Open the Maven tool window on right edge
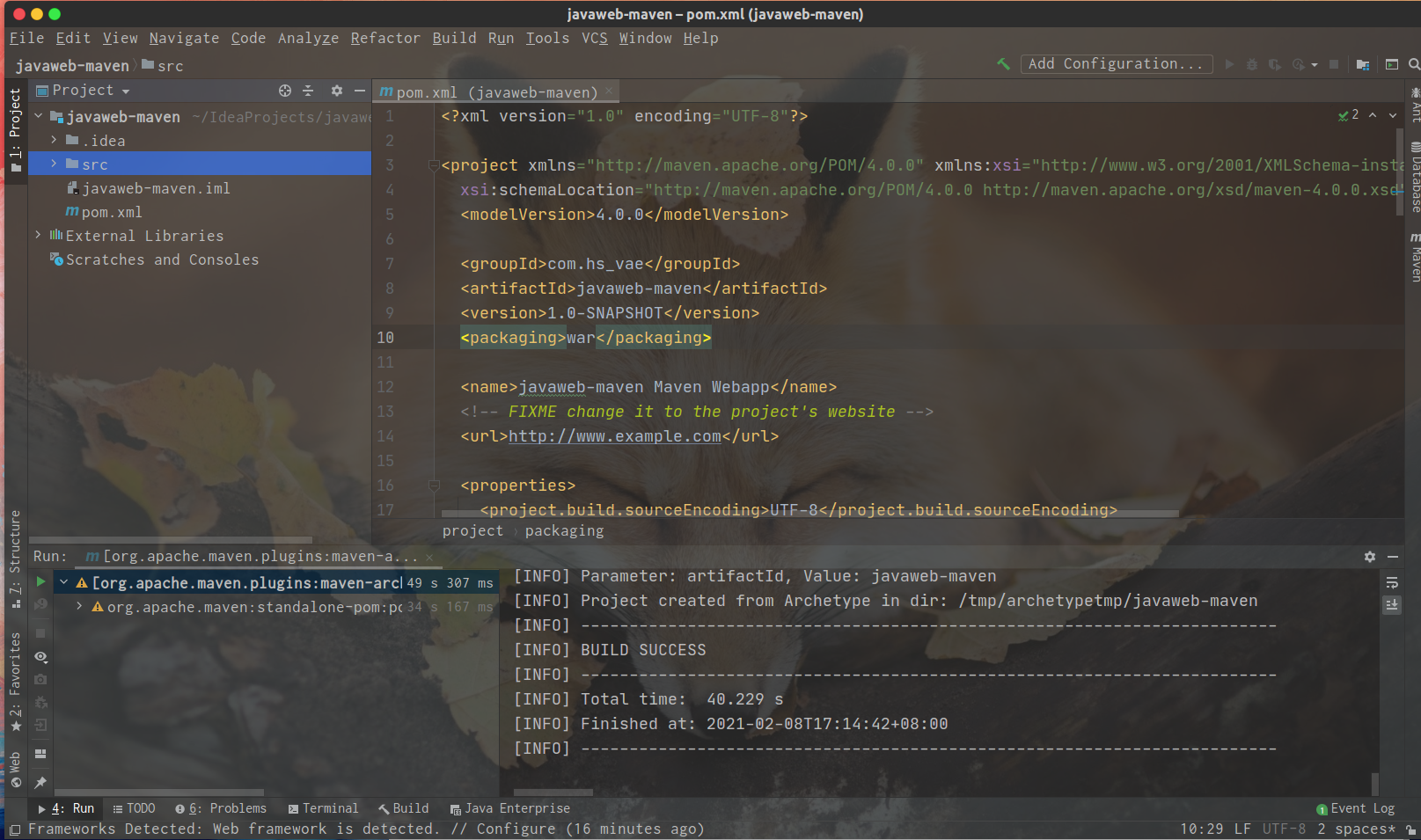Image resolution: width=1421 pixels, height=840 pixels. [x=1414, y=257]
